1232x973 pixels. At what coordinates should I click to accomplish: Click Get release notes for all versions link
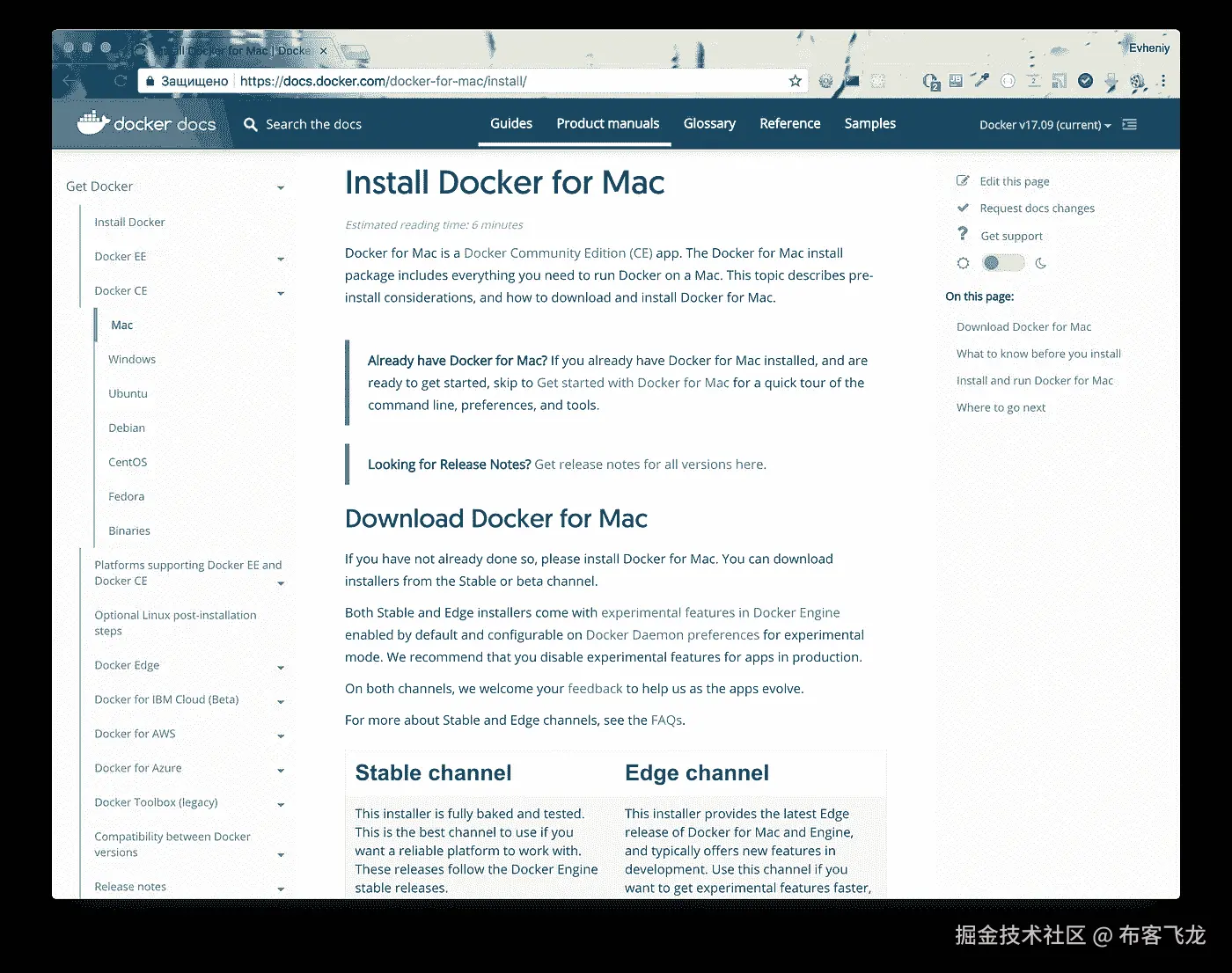pos(650,465)
